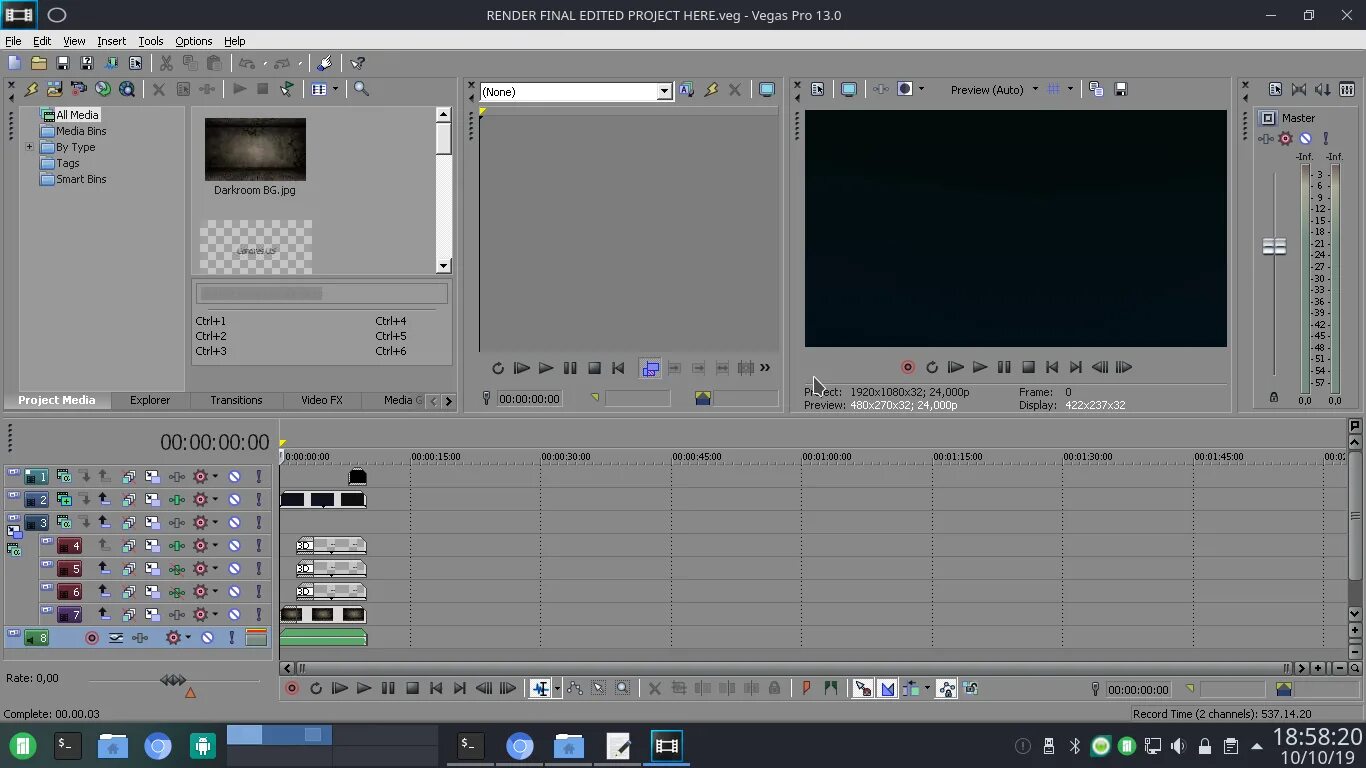1366x768 pixels.
Task: Click the lightning bolt remove unused media icon
Action: [x=31, y=89]
